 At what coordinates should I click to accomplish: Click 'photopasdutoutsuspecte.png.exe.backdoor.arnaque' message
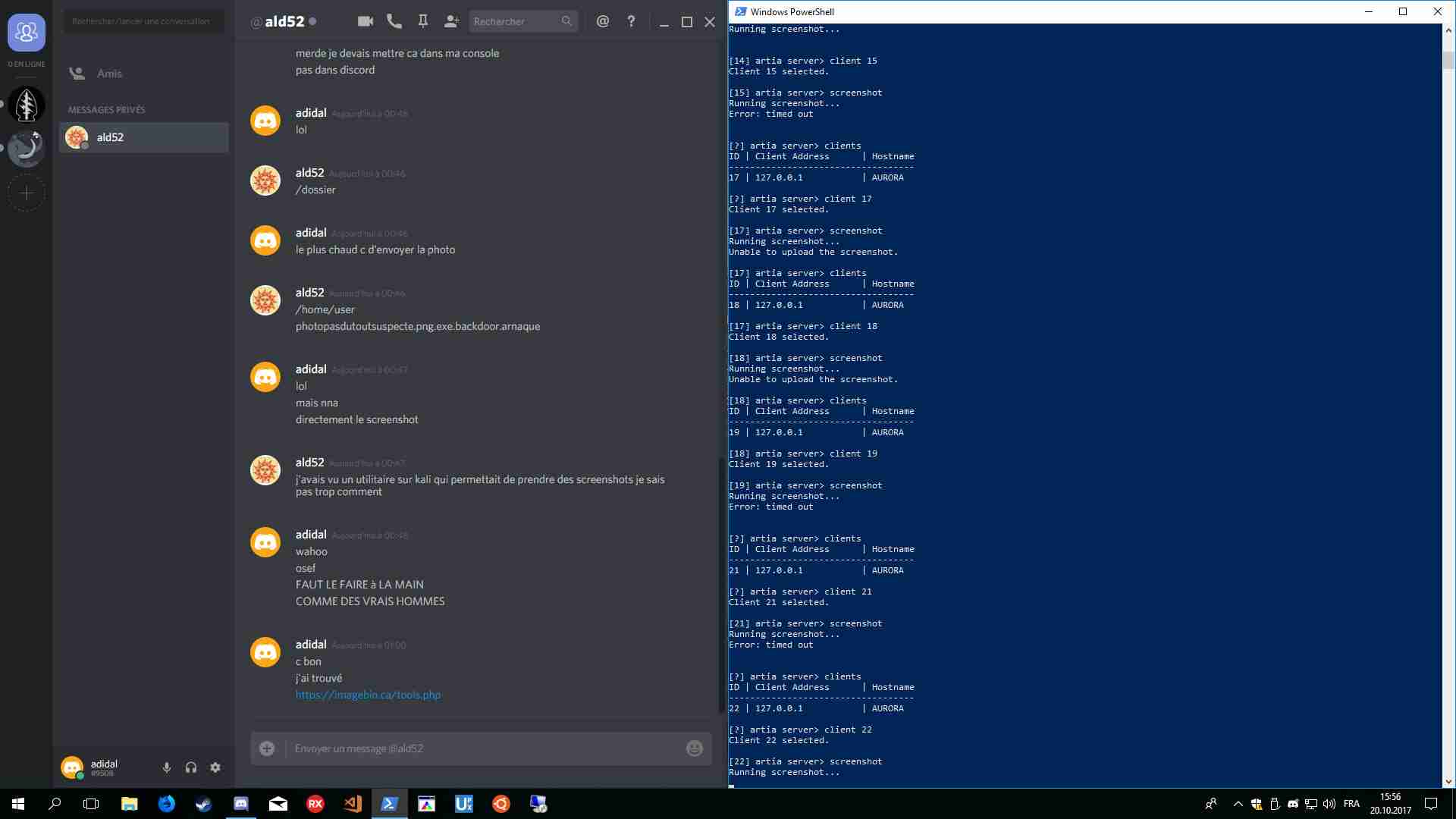(x=418, y=326)
